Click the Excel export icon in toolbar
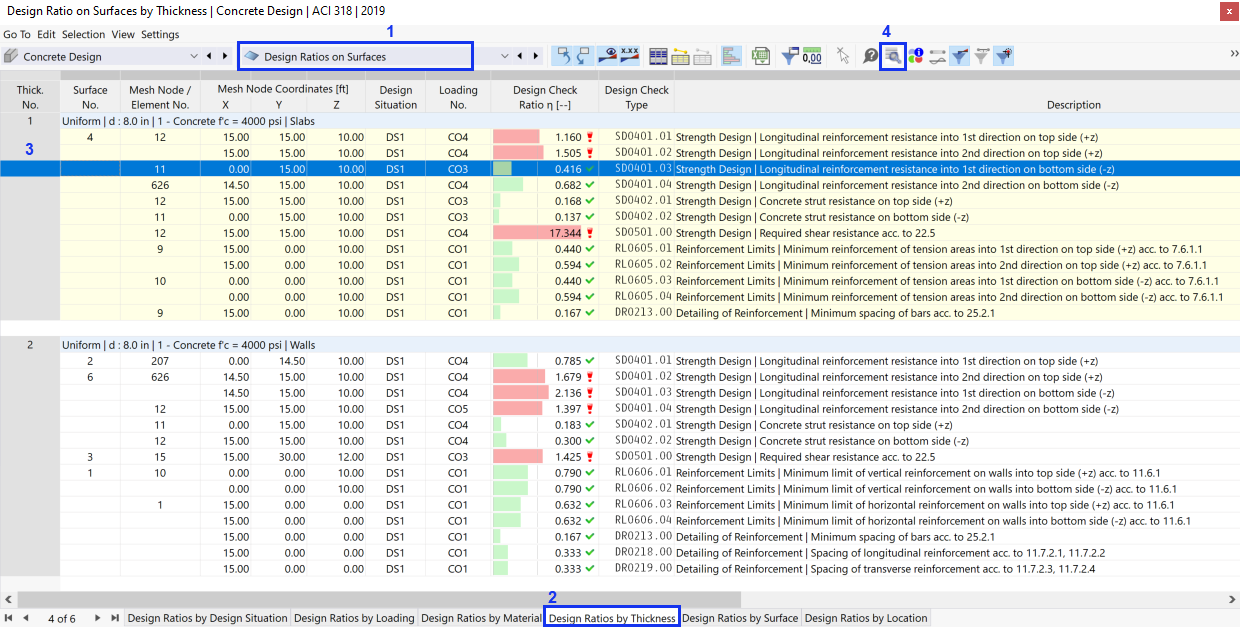1240x627 pixels. (x=761, y=57)
